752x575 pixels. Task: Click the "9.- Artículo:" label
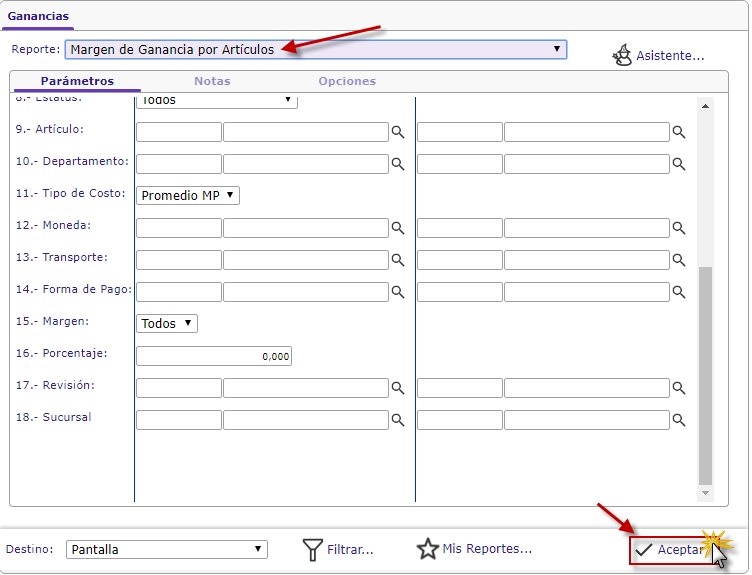(x=49, y=129)
